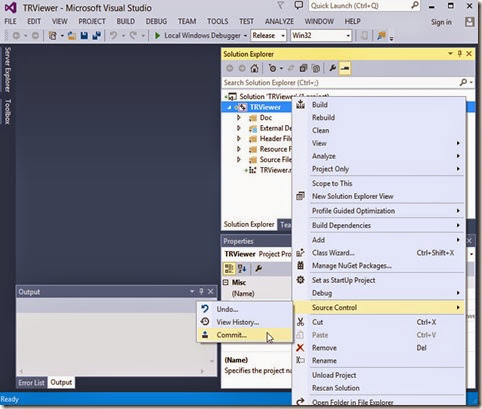
Task: Click Unload Project in the context menu
Action: (x=379, y=375)
